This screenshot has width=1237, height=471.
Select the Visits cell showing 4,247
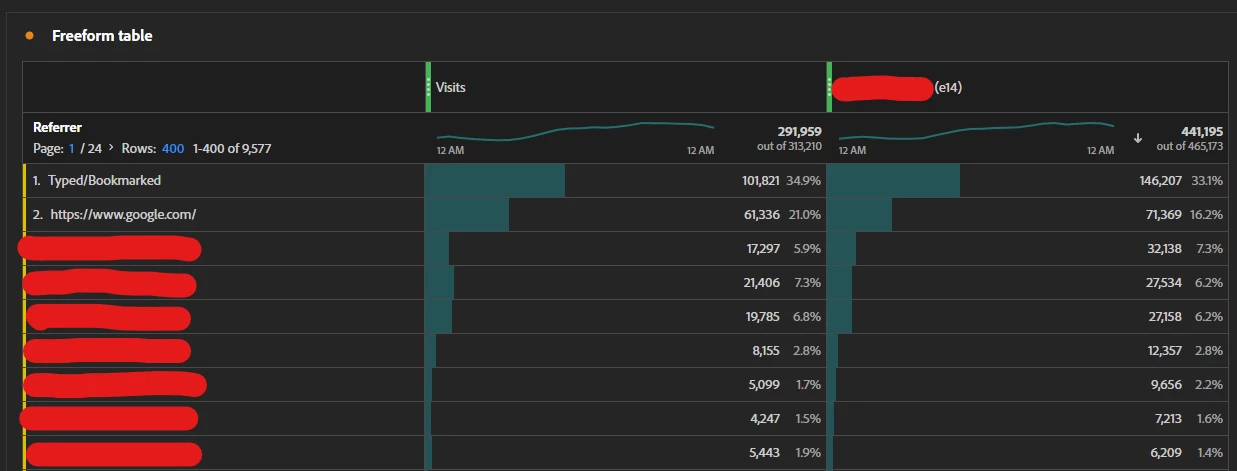pos(626,419)
